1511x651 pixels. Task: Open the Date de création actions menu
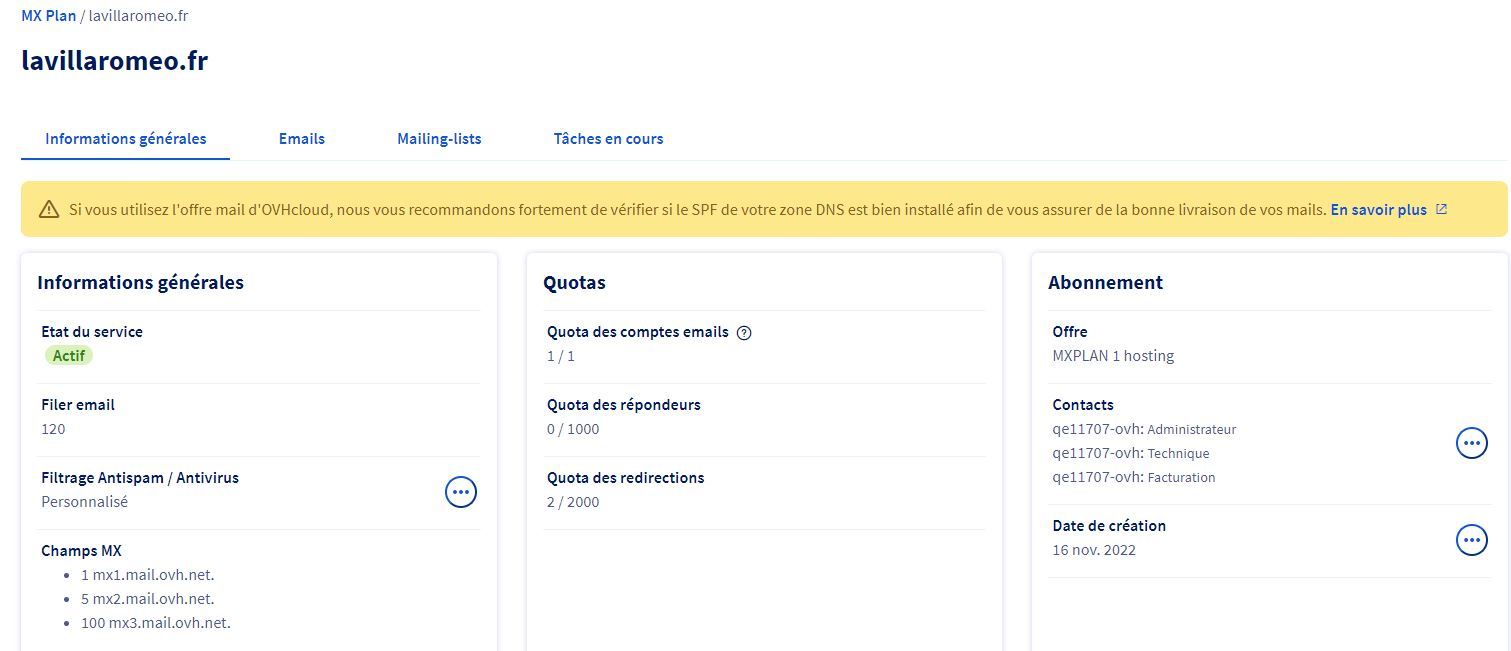pyautogui.click(x=1471, y=540)
